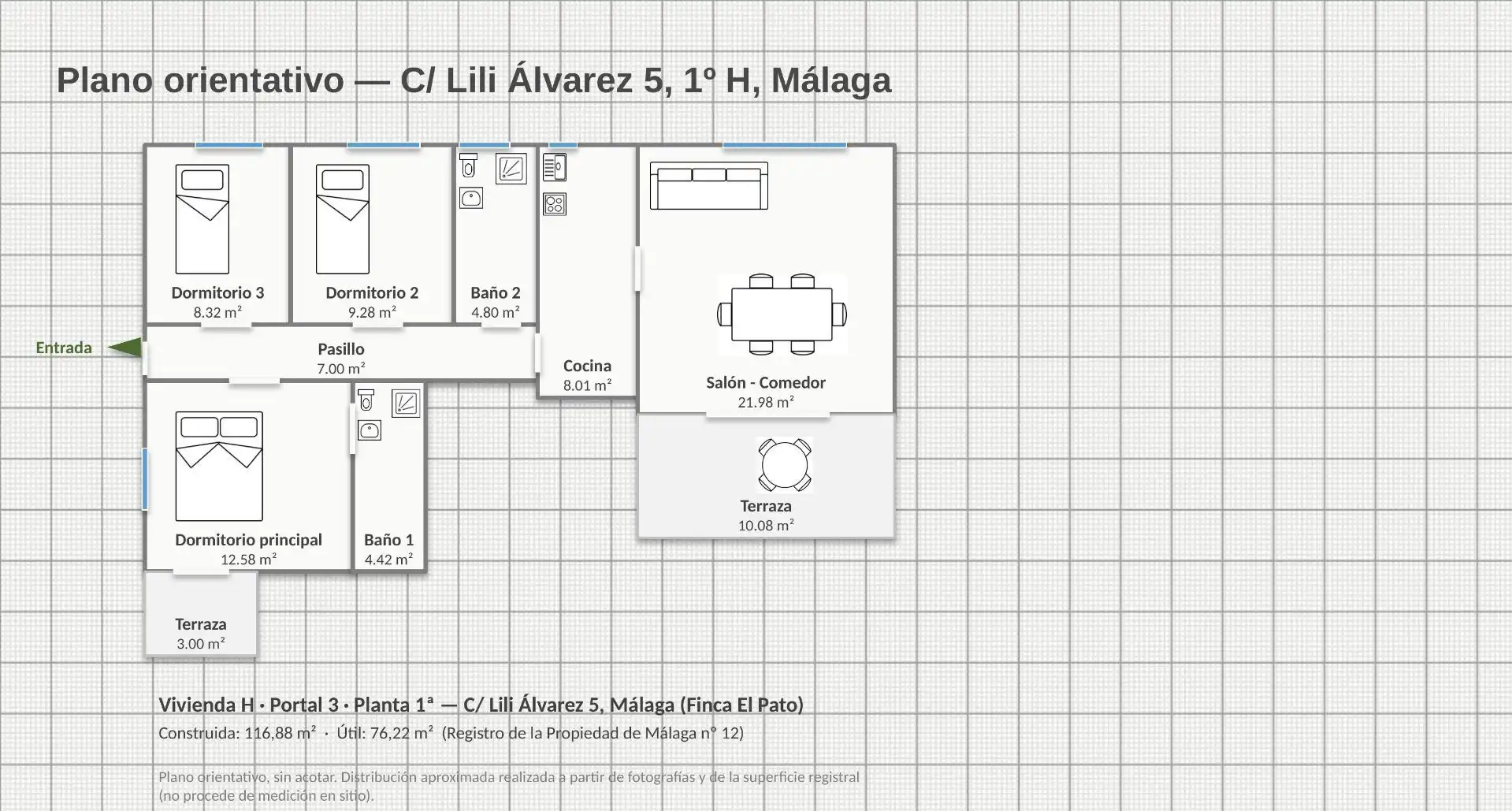Screen dimensions: 1512x811
Task: Select the "21.98 m²" area value
Action: point(766,402)
